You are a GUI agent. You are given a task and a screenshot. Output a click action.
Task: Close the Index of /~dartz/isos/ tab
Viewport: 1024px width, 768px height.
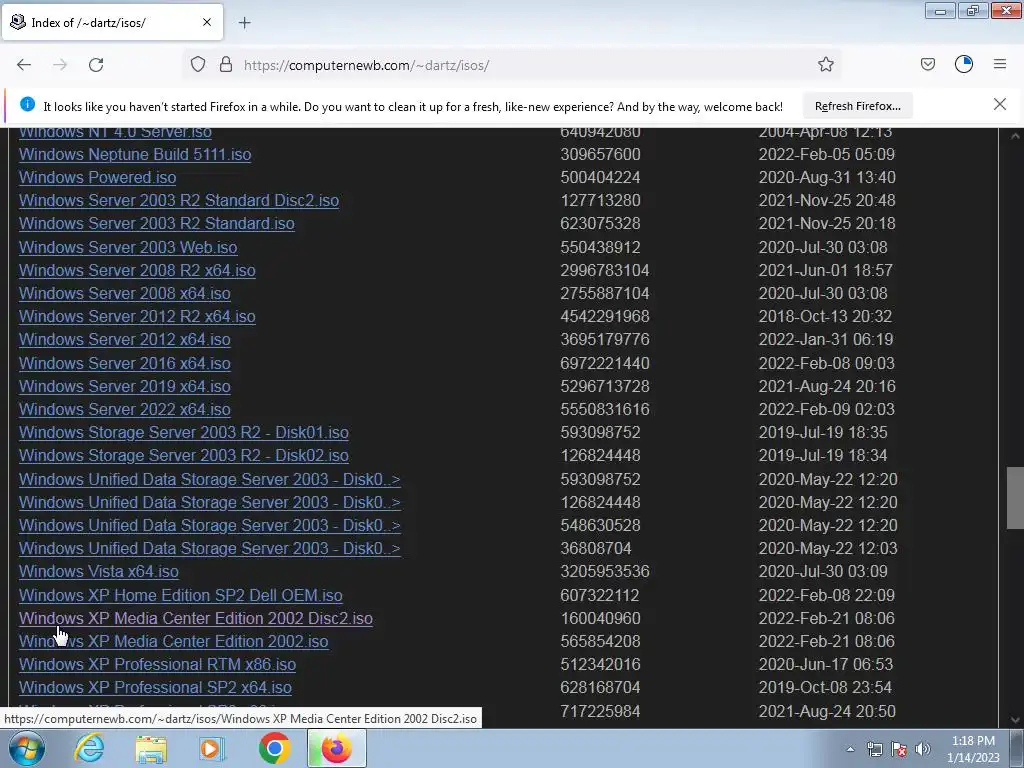(x=207, y=22)
